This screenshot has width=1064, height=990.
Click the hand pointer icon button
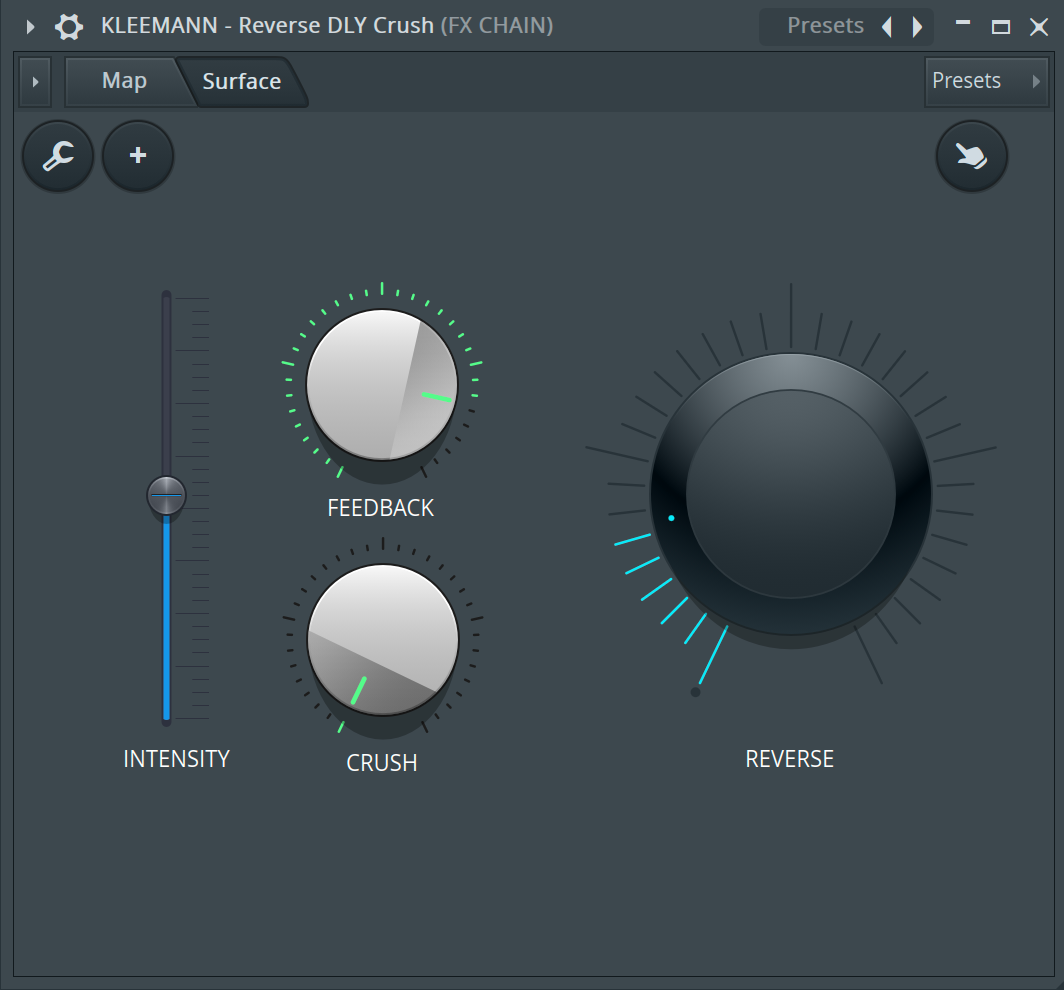[971, 156]
